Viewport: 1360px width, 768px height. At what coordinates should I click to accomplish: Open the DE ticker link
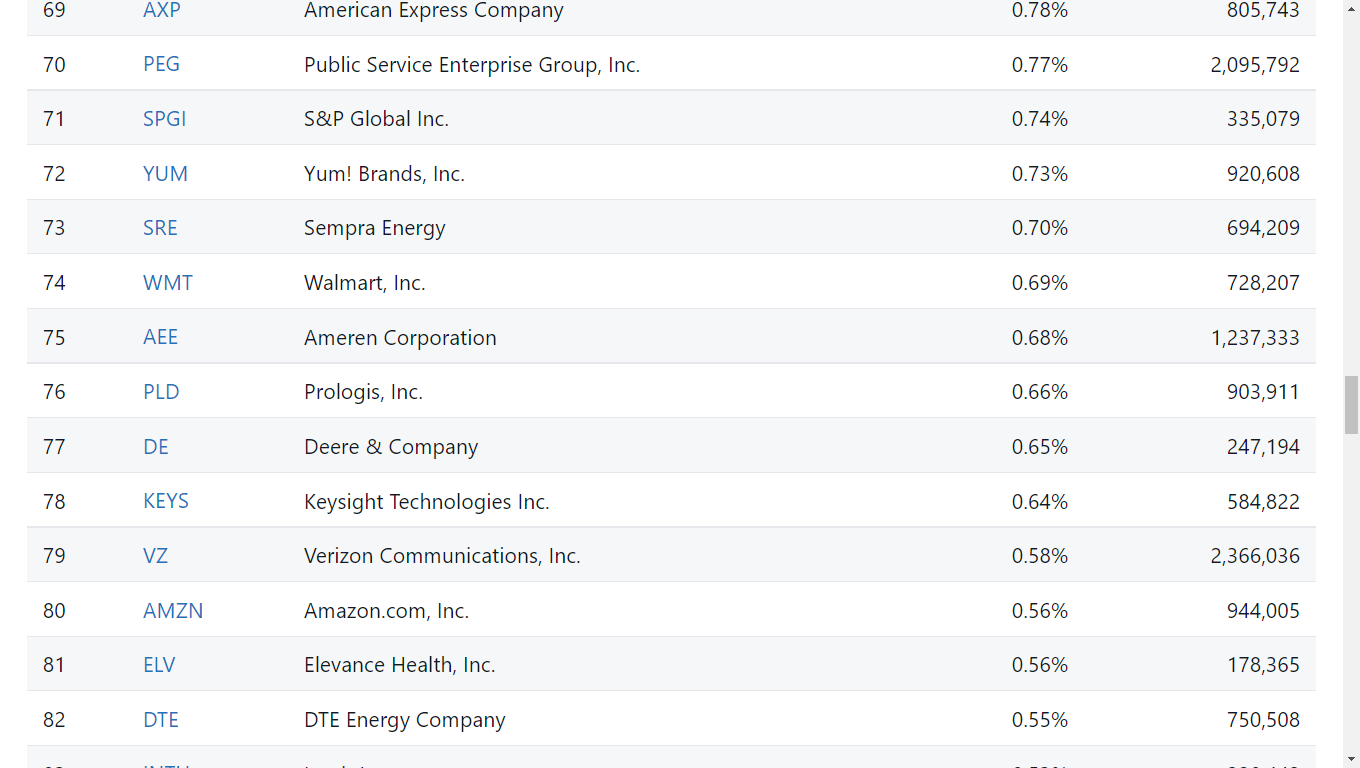click(156, 447)
